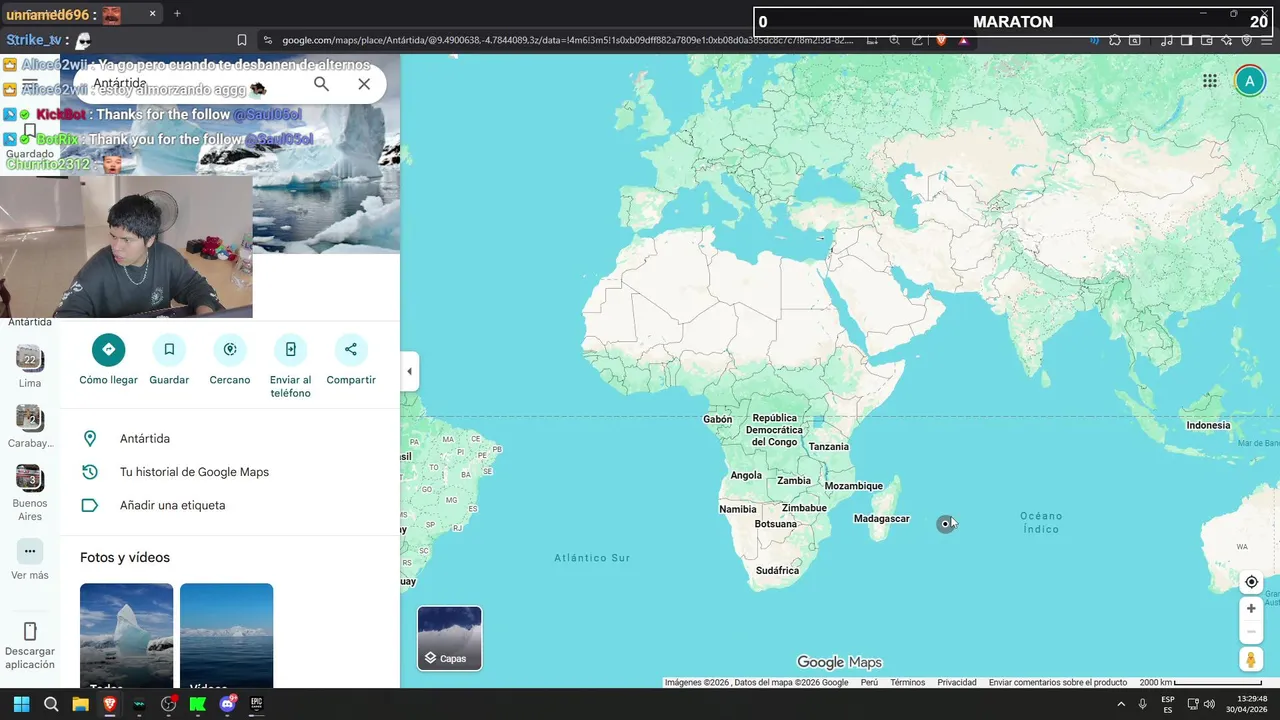Center map on your location
This screenshot has width=1280, height=720.
[x=1251, y=582]
